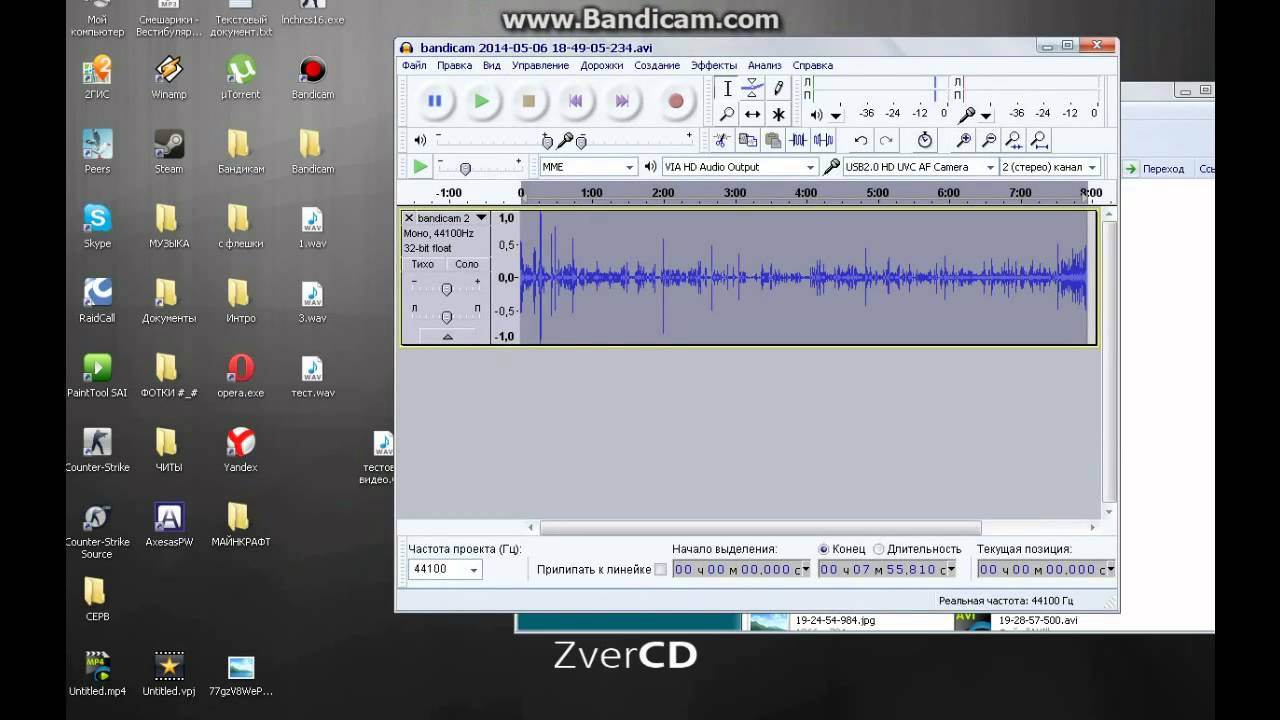Copy the selection with Copy icon
The height and width of the screenshot is (720, 1280).
click(747, 140)
